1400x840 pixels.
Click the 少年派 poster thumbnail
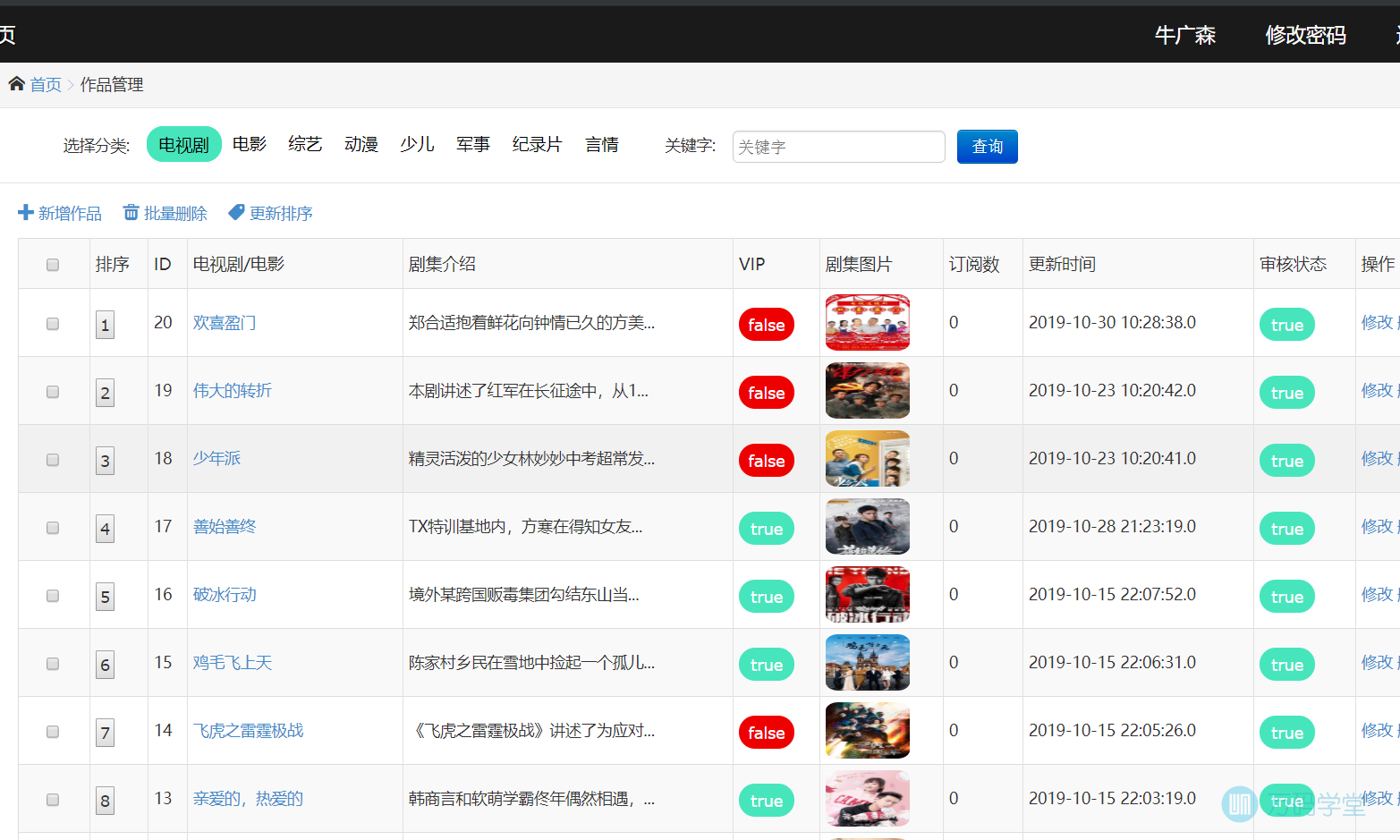tap(868, 458)
